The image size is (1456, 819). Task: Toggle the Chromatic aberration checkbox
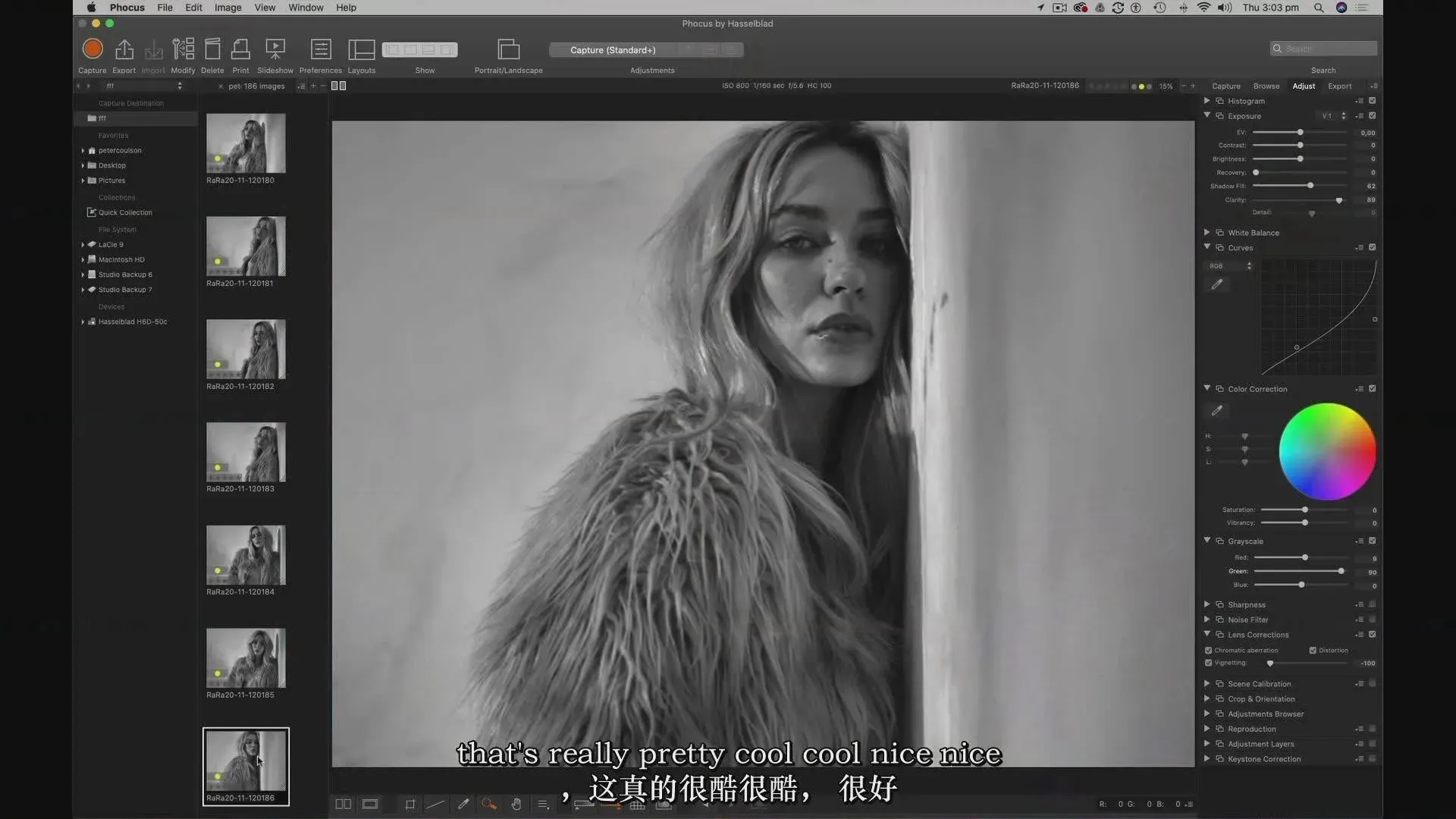point(1209,651)
